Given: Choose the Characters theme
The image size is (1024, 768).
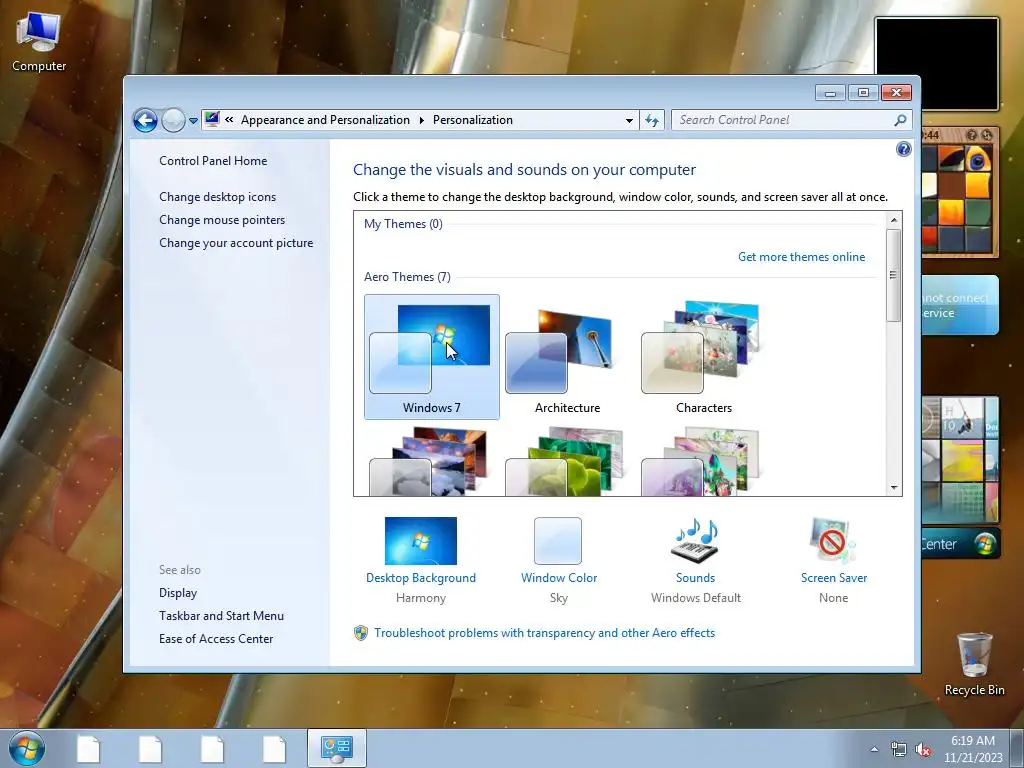Looking at the screenshot, I should pyautogui.click(x=703, y=357).
